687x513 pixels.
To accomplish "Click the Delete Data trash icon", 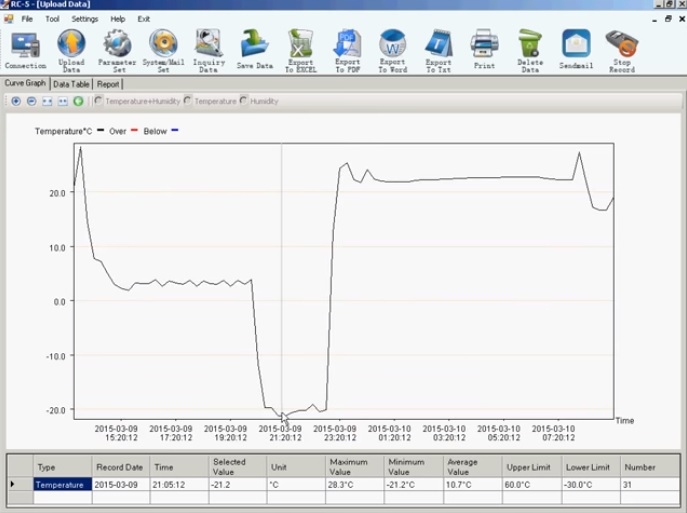I will pos(530,45).
